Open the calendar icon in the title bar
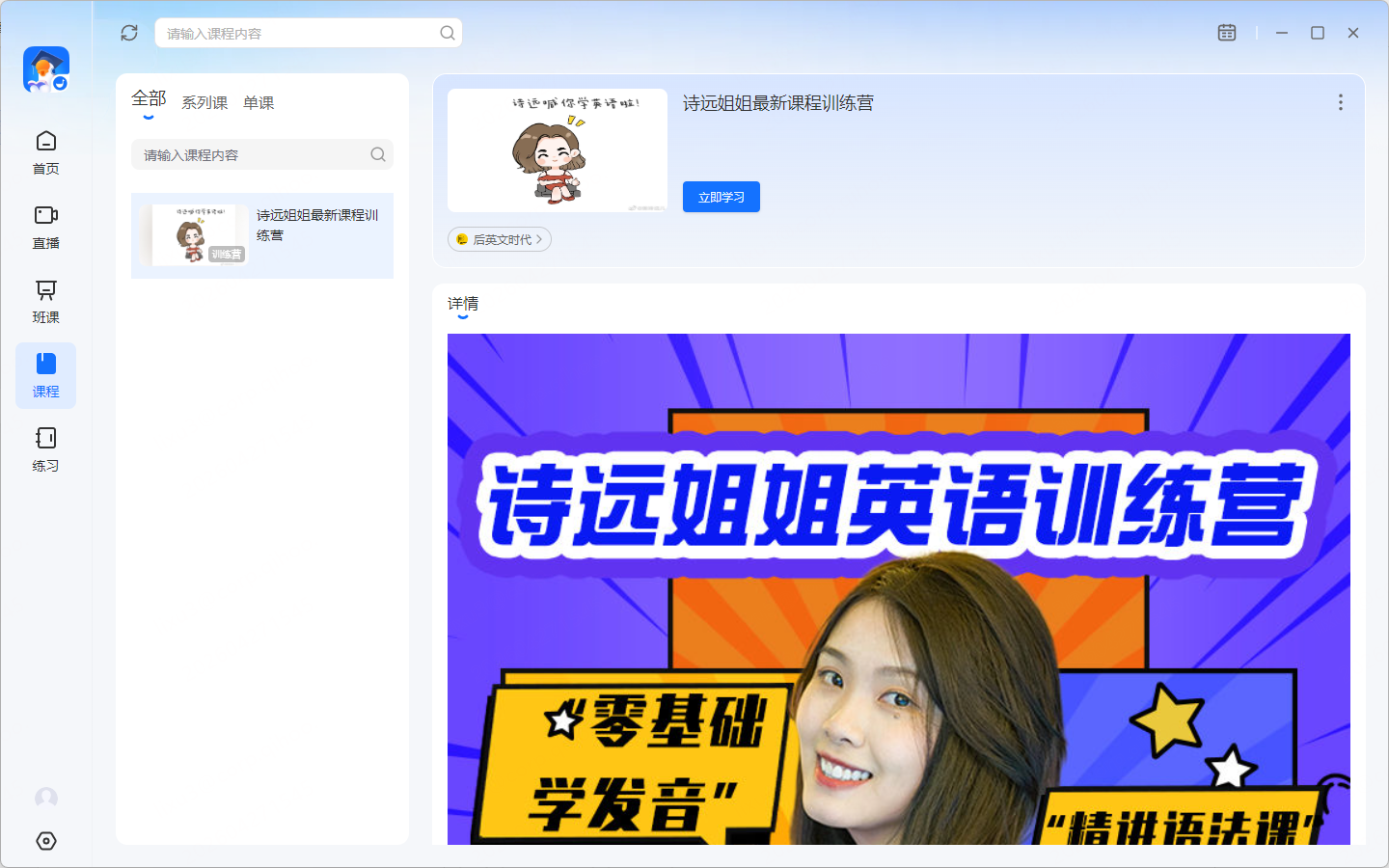This screenshot has width=1389, height=868. click(1226, 33)
